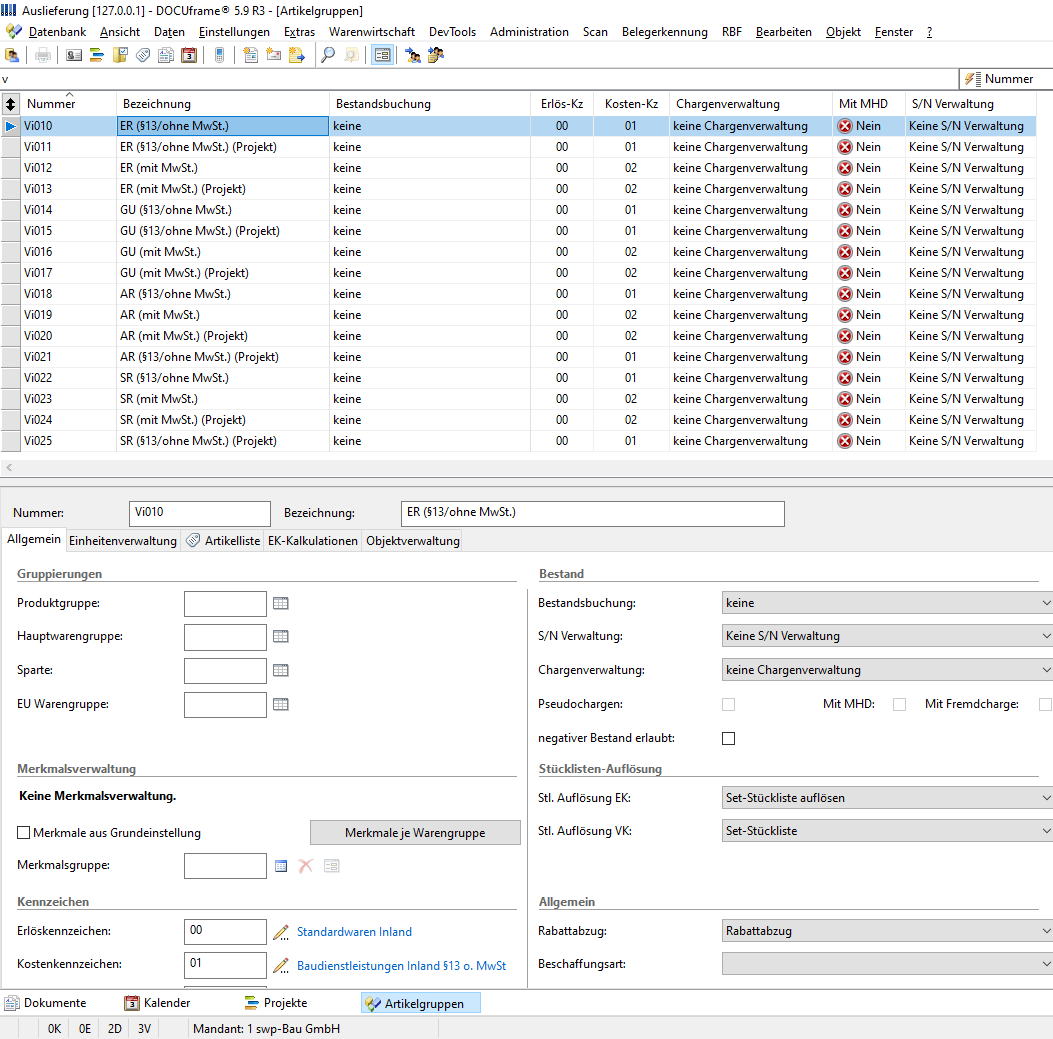The height and width of the screenshot is (1039, 1053).
Task: Click the projects bars toolbar icon
Action: point(97,55)
